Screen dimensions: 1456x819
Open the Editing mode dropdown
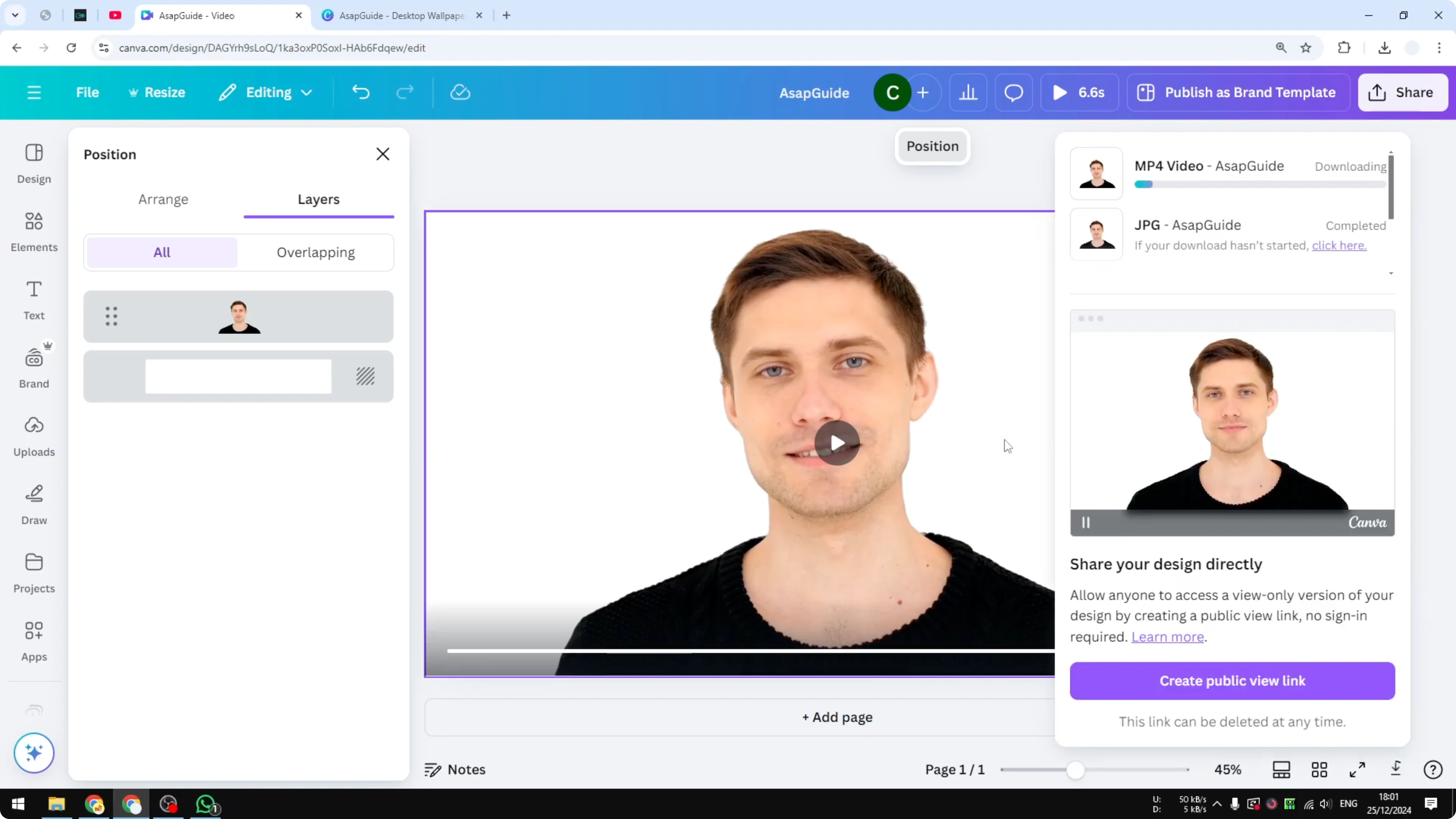265,92
